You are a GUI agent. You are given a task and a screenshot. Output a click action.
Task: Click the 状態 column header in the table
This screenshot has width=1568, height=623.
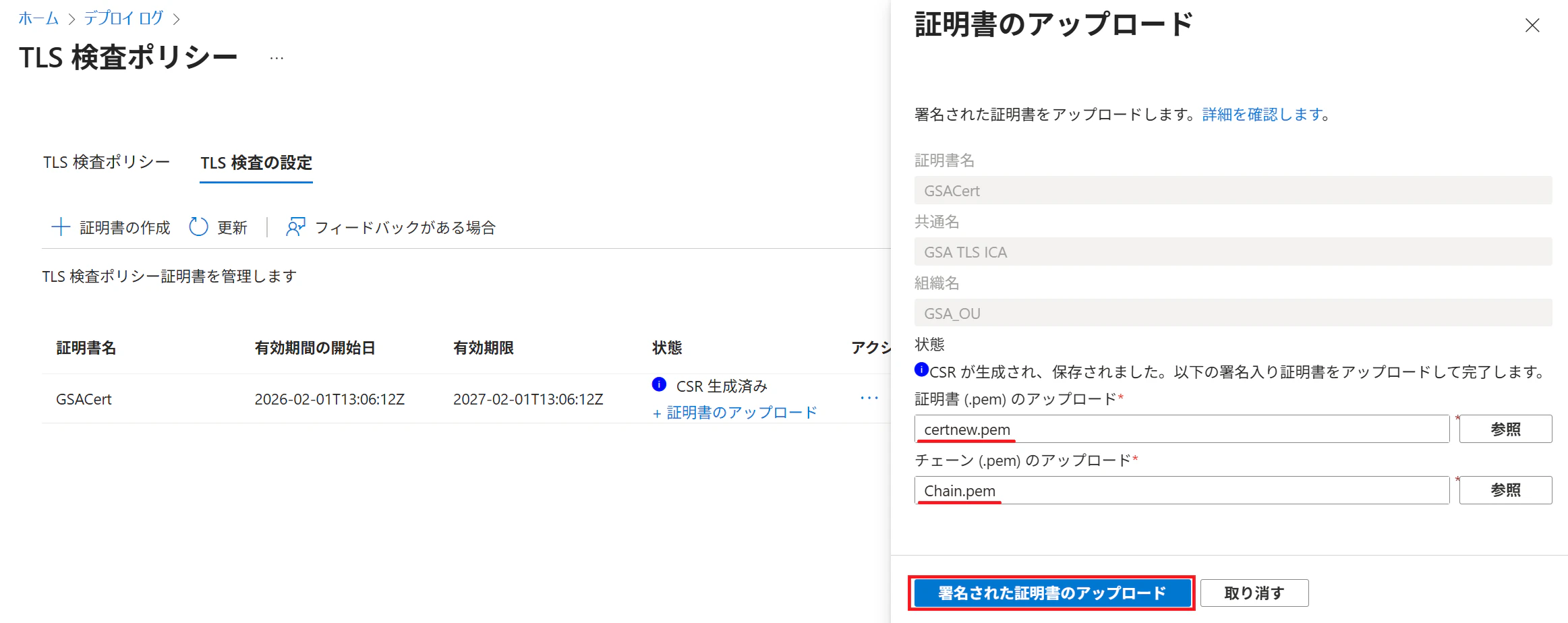click(667, 348)
